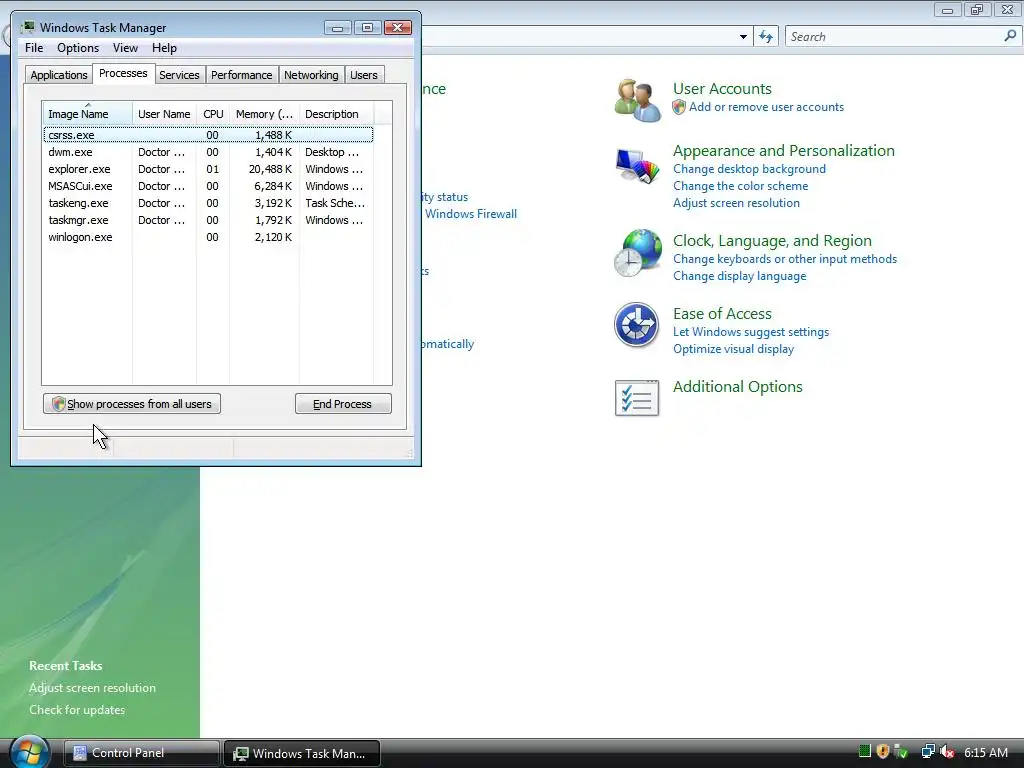The height and width of the screenshot is (768, 1024).
Task: Open the Options menu in Task Manager
Action: pos(78,48)
